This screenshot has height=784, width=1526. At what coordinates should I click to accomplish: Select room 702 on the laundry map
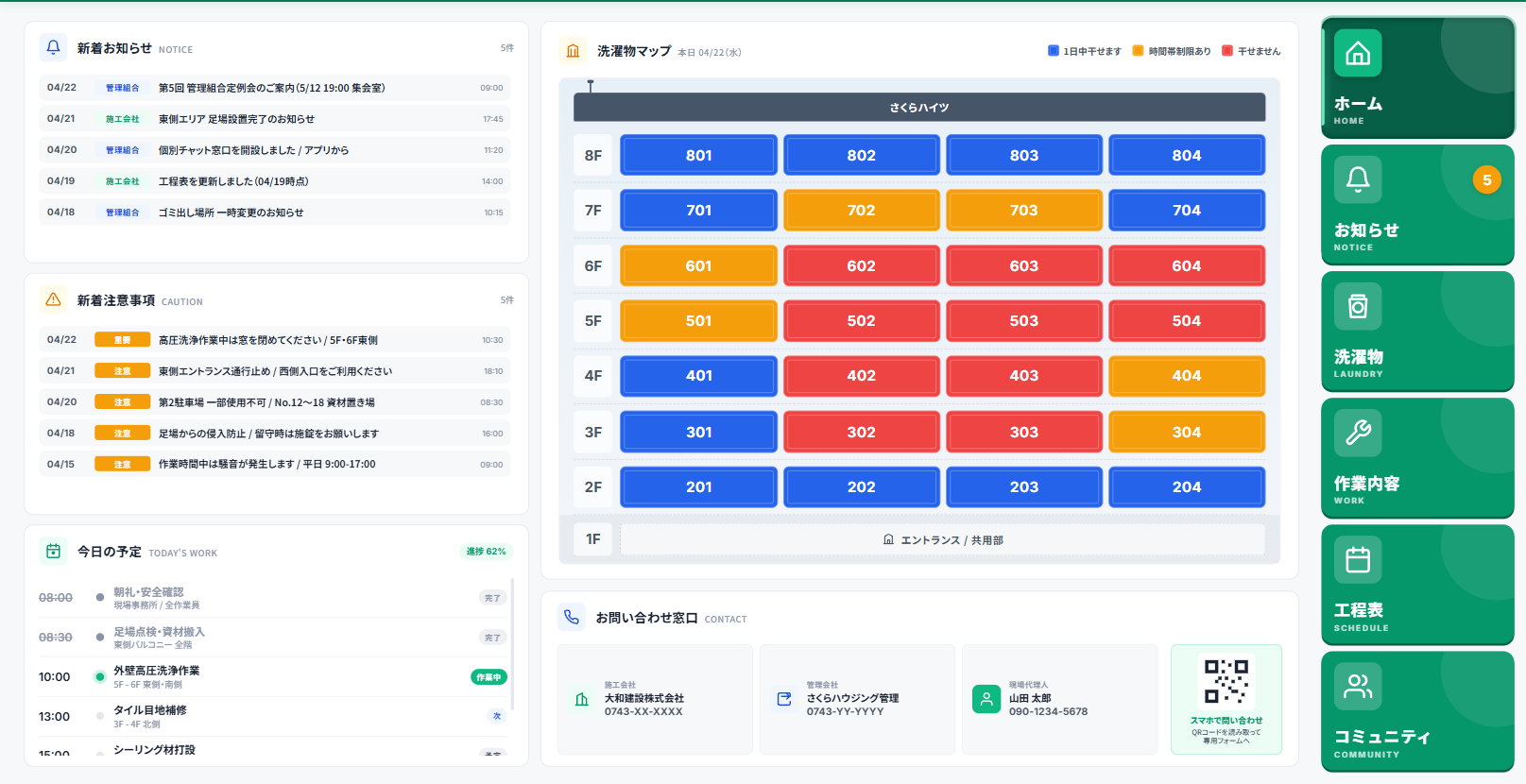tap(862, 210)
